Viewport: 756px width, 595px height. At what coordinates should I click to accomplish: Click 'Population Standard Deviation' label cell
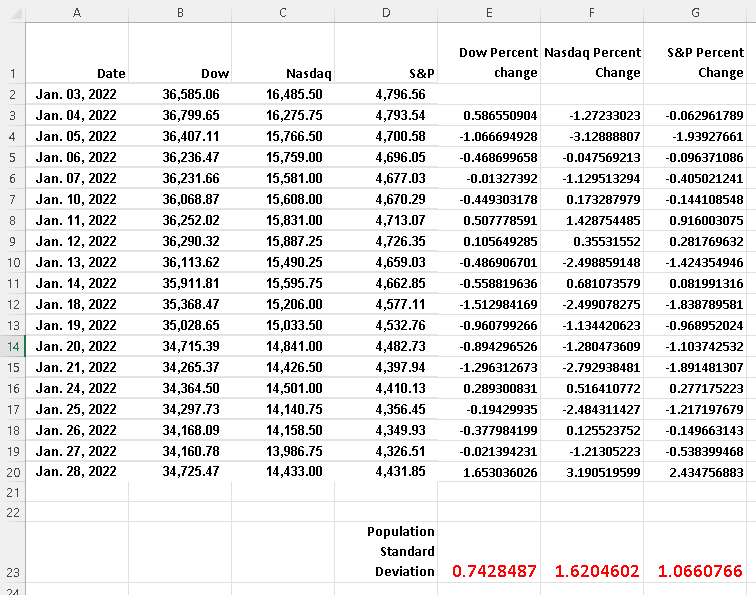[x=386, y=552]
